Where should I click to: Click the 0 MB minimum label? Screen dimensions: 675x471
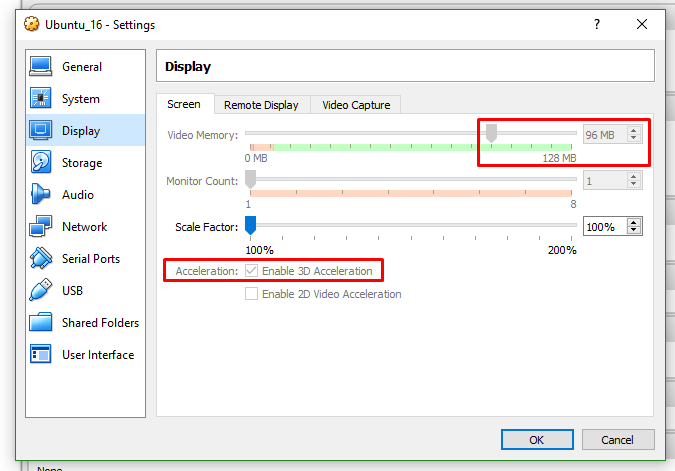point(256,158)
